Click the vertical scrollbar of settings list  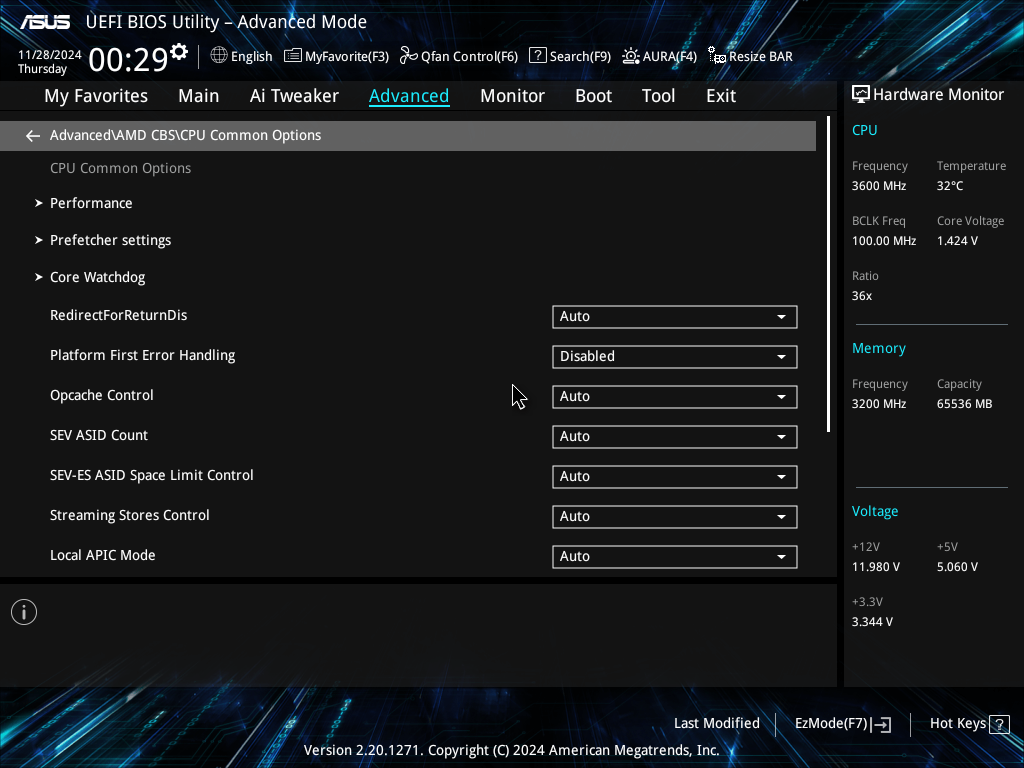tap(829, 275)
